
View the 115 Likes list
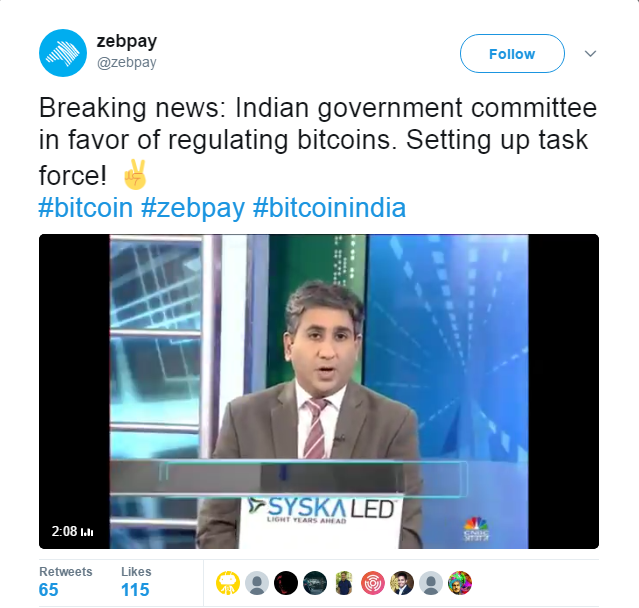(x=136, y=582)
